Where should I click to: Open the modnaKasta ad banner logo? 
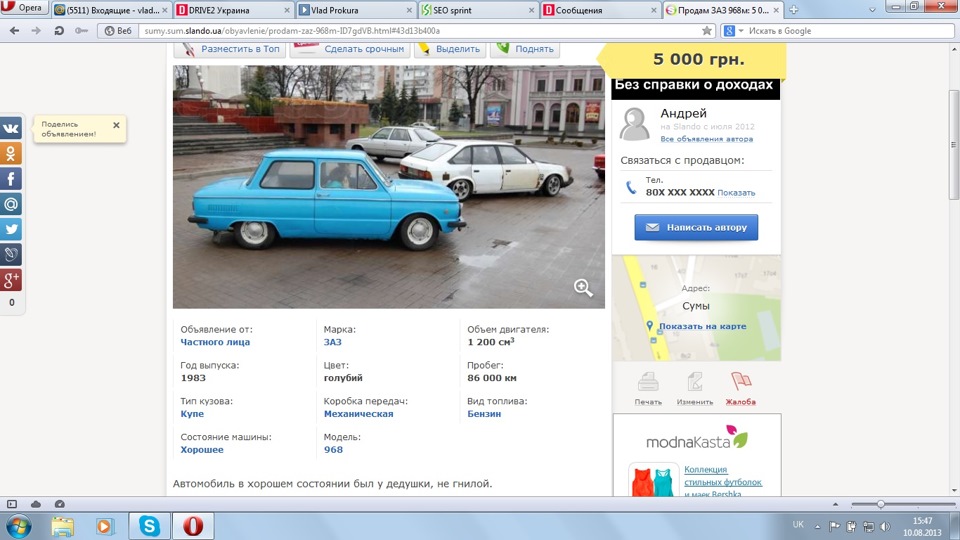(697, 437)
